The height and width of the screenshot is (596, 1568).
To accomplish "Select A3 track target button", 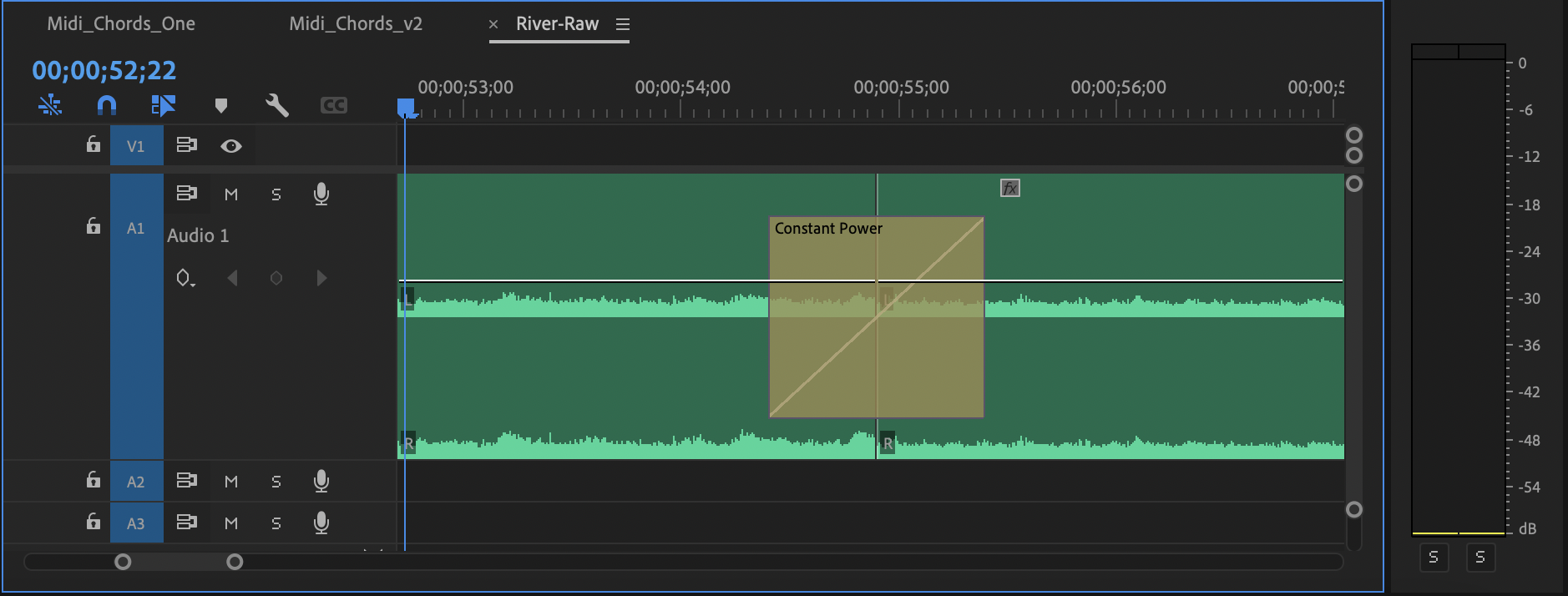I will click(136, 523).
